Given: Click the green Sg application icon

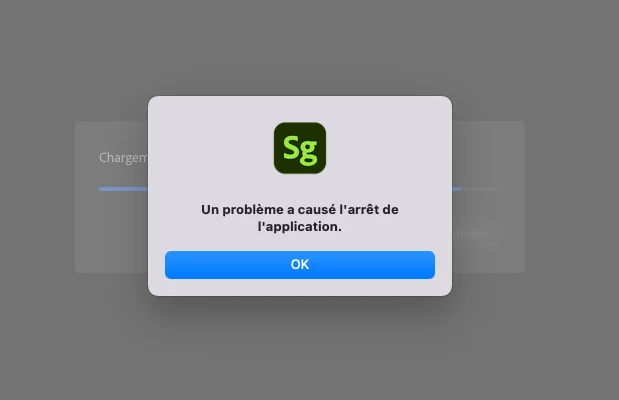Looking at the screenshot, I should pos(300,148).
